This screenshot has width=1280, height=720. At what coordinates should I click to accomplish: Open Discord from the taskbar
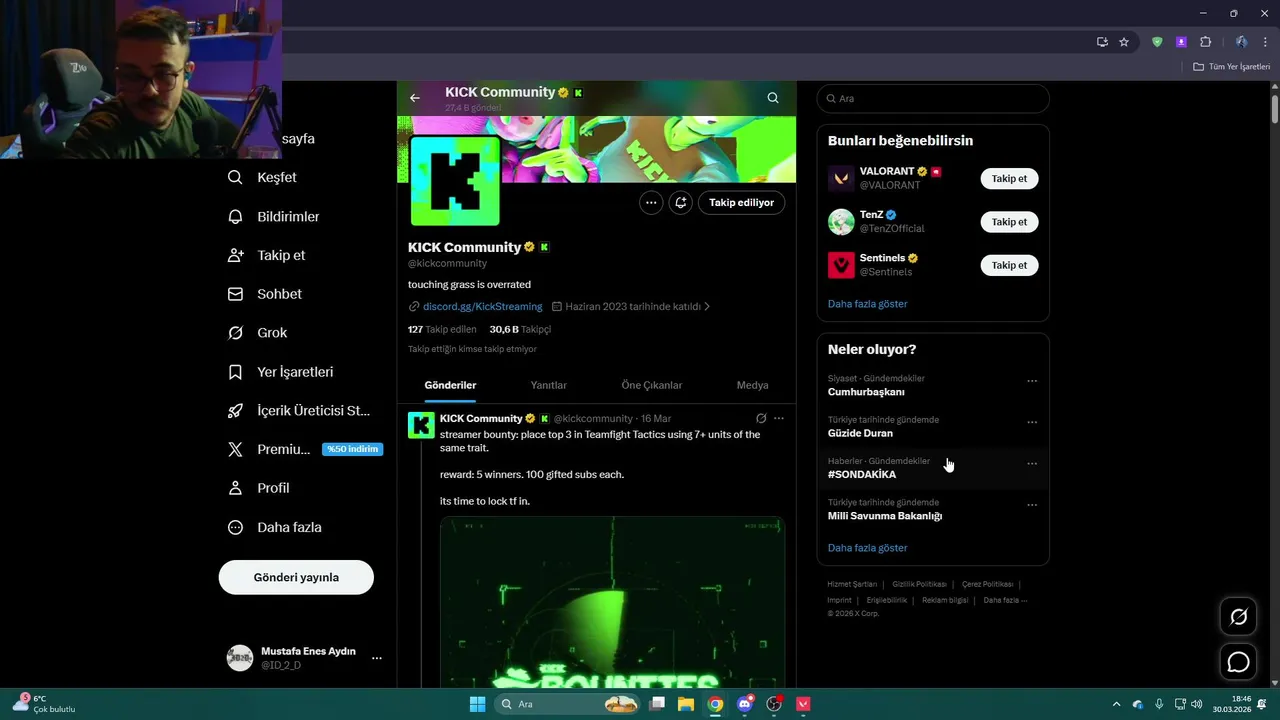click(x=745, y=704)
